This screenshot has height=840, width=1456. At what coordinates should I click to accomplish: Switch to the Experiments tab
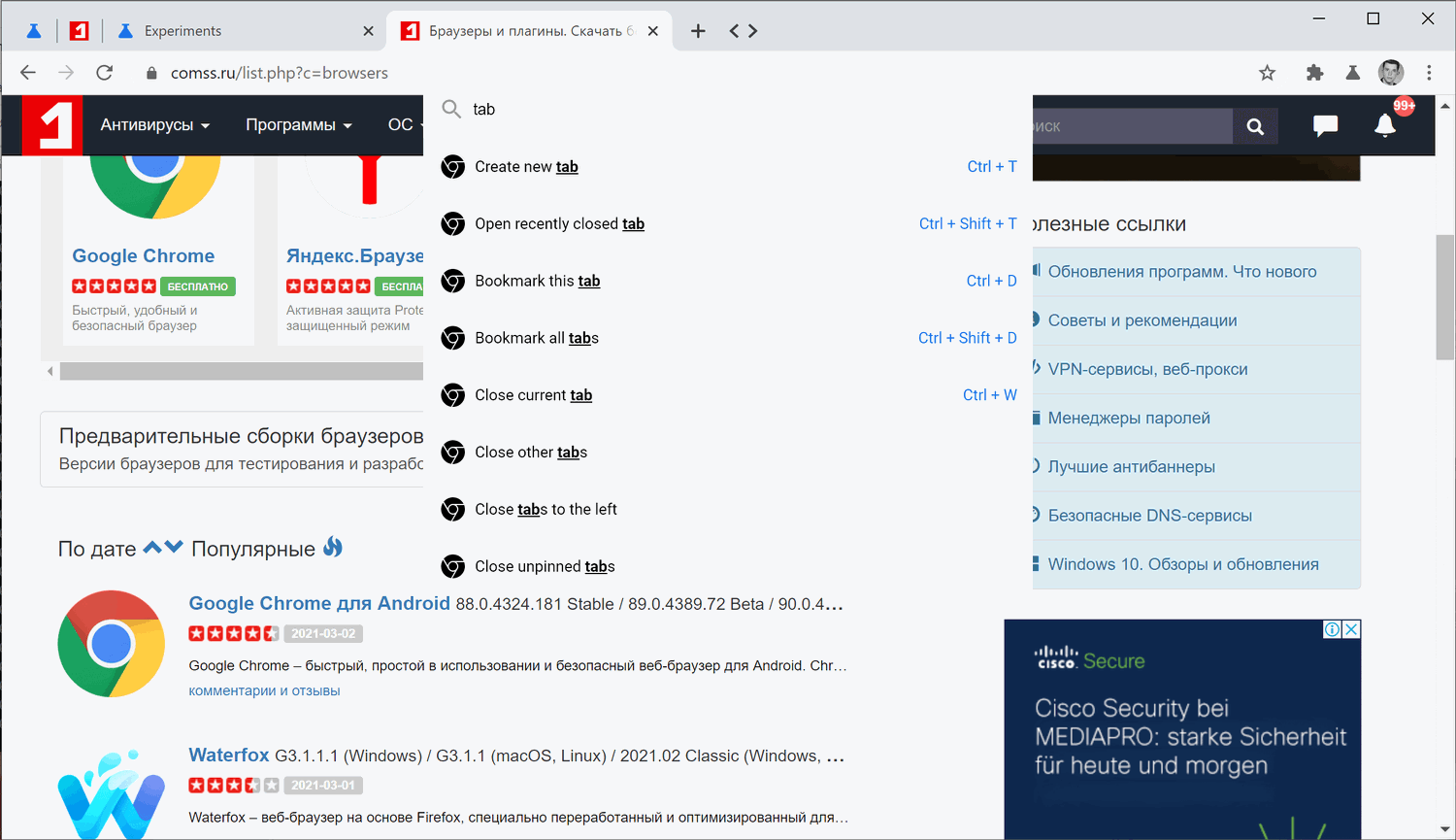click(x=244, y=31)
